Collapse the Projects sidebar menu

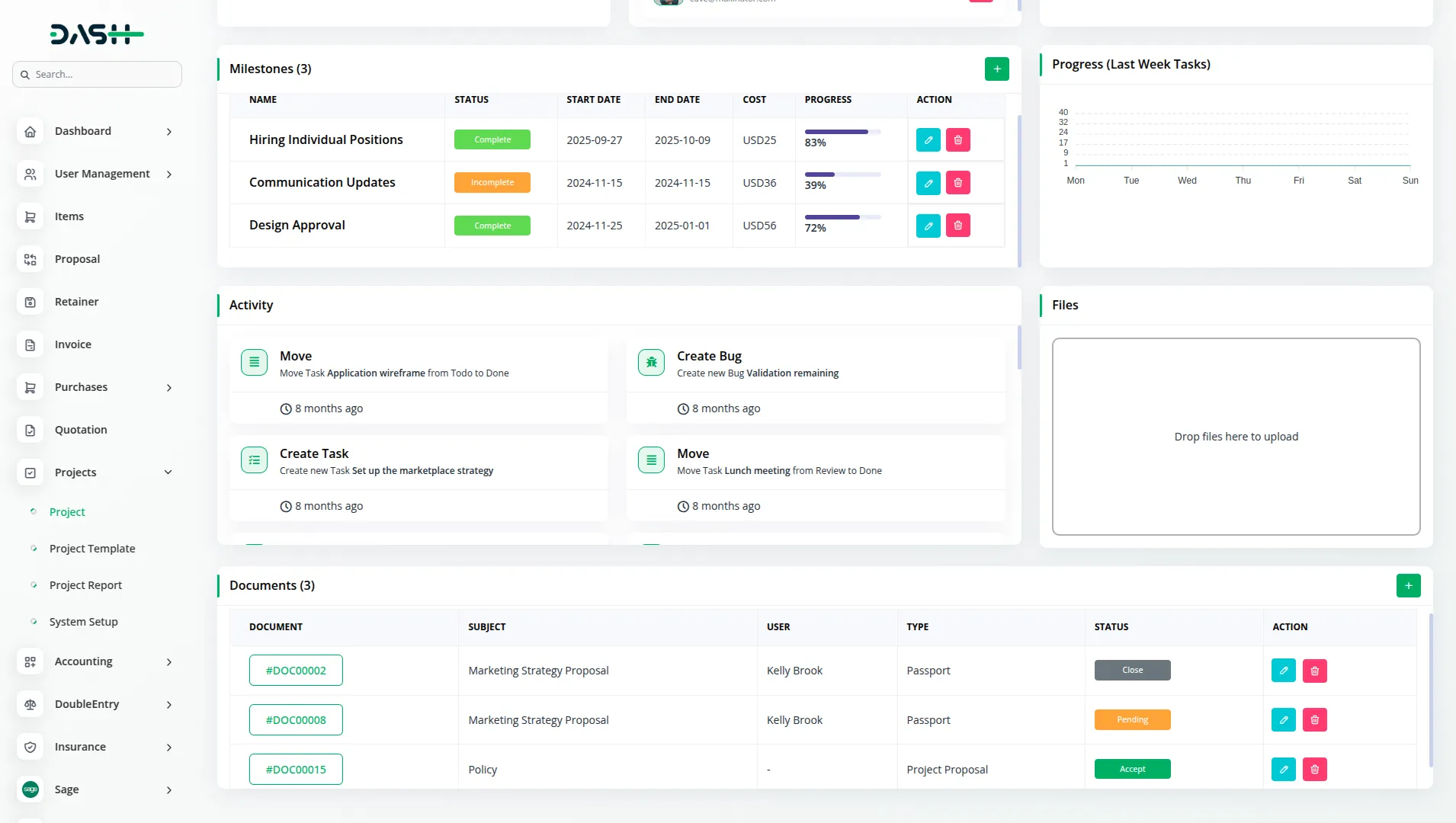pos(168,472)
